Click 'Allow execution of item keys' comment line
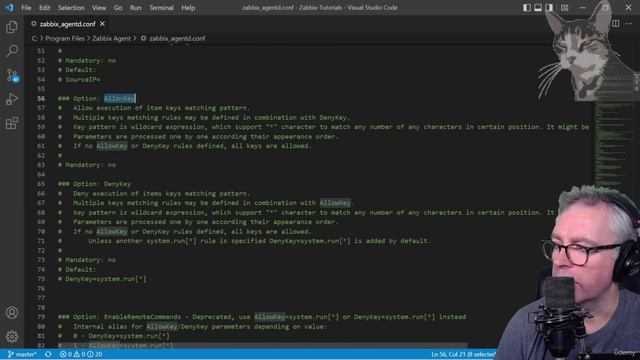 pos(153,108)
